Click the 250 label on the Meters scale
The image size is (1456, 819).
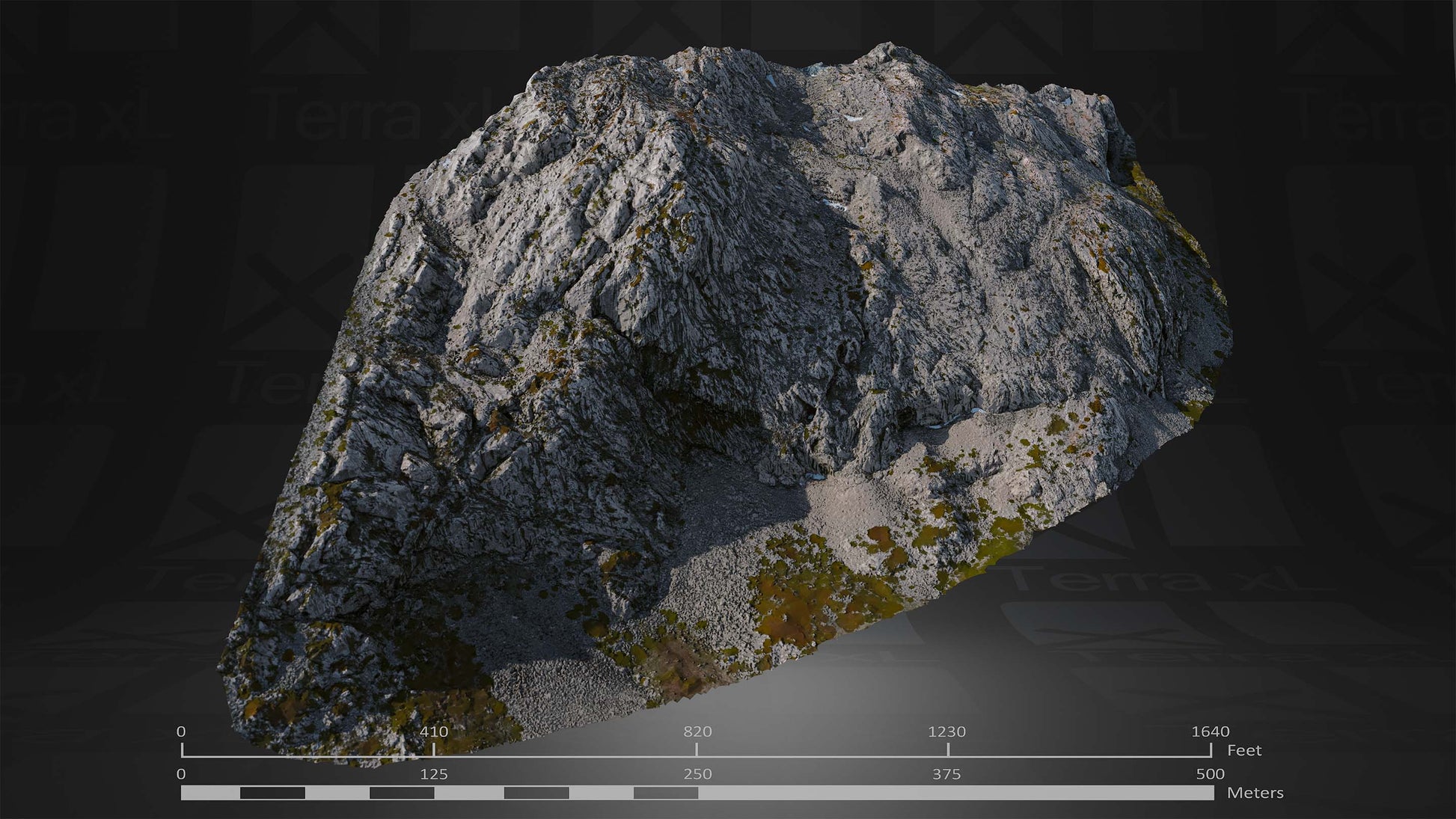(697, 774)
